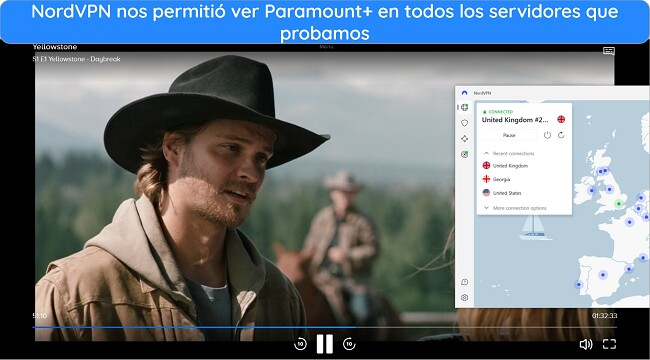
Task: Select the Madrid server dot in Spain
Action: pos(603,275)
